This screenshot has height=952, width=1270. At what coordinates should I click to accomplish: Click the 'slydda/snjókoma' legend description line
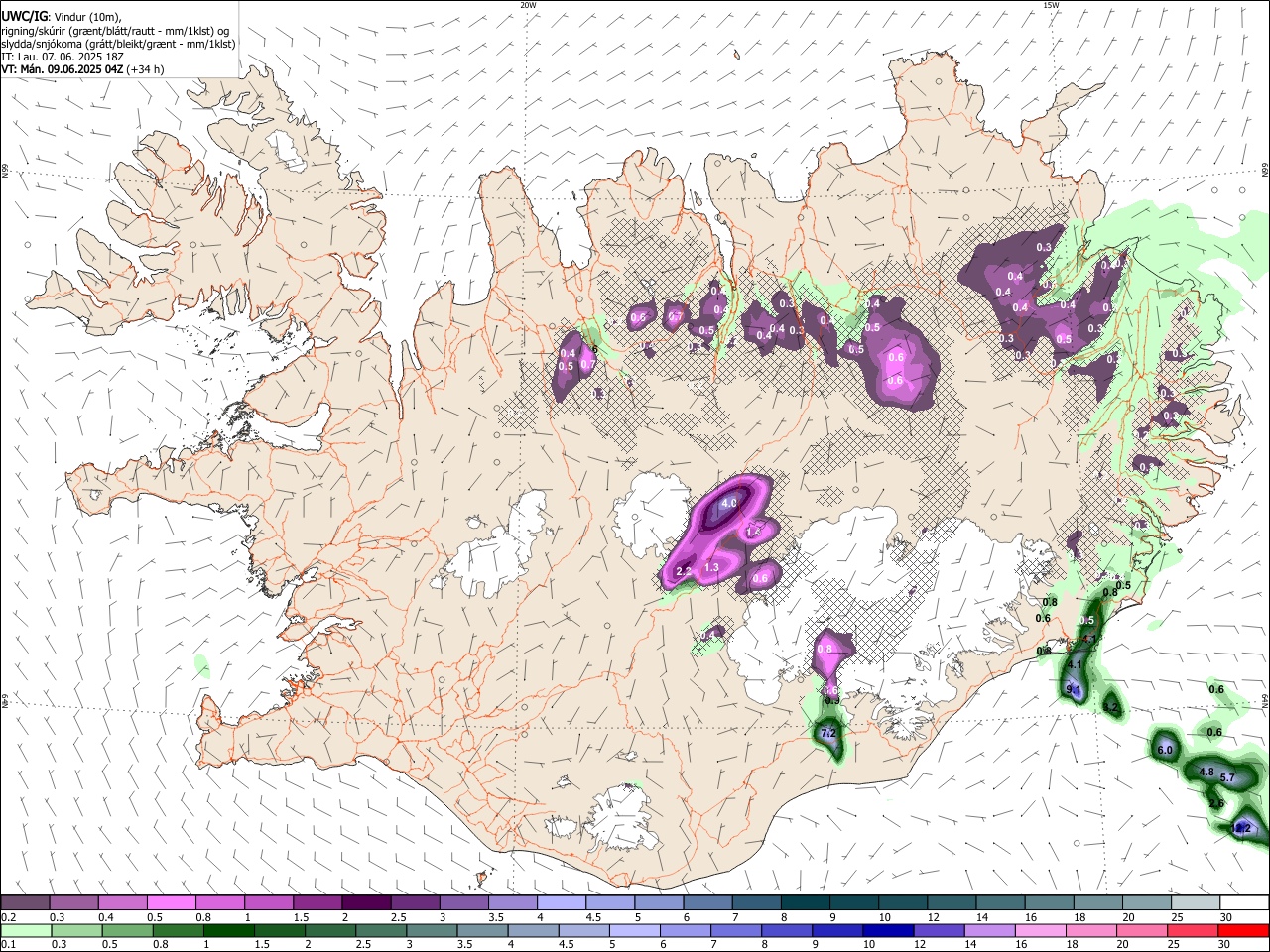tap(119, 44)
